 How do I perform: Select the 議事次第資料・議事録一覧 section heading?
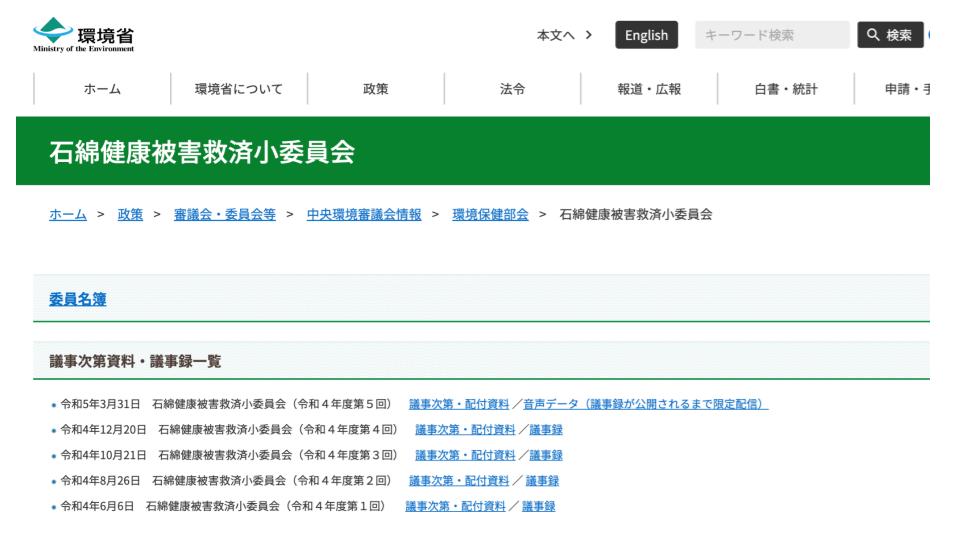(x=135, y=361)
